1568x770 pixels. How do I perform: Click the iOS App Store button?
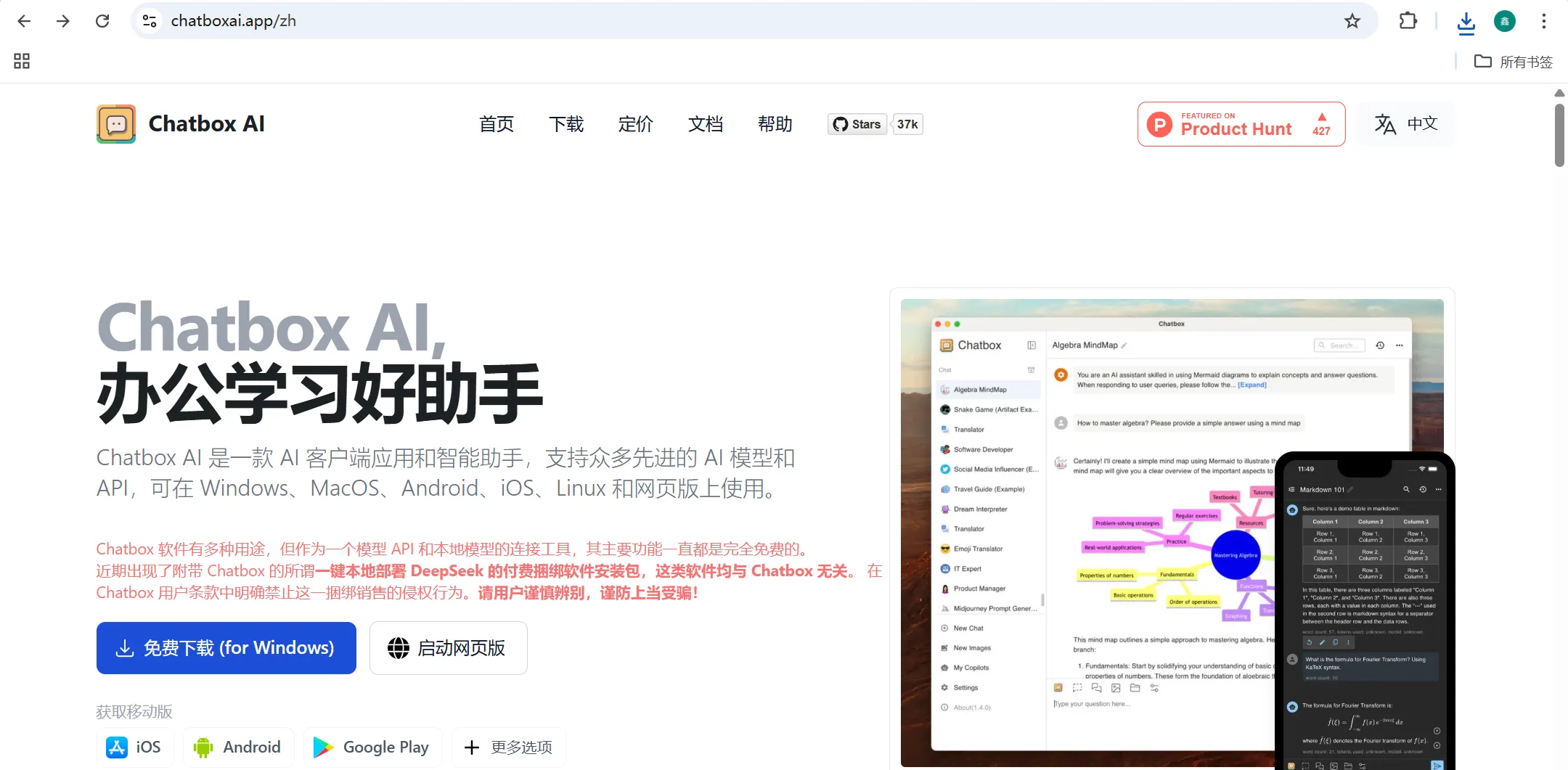[135, 748]
